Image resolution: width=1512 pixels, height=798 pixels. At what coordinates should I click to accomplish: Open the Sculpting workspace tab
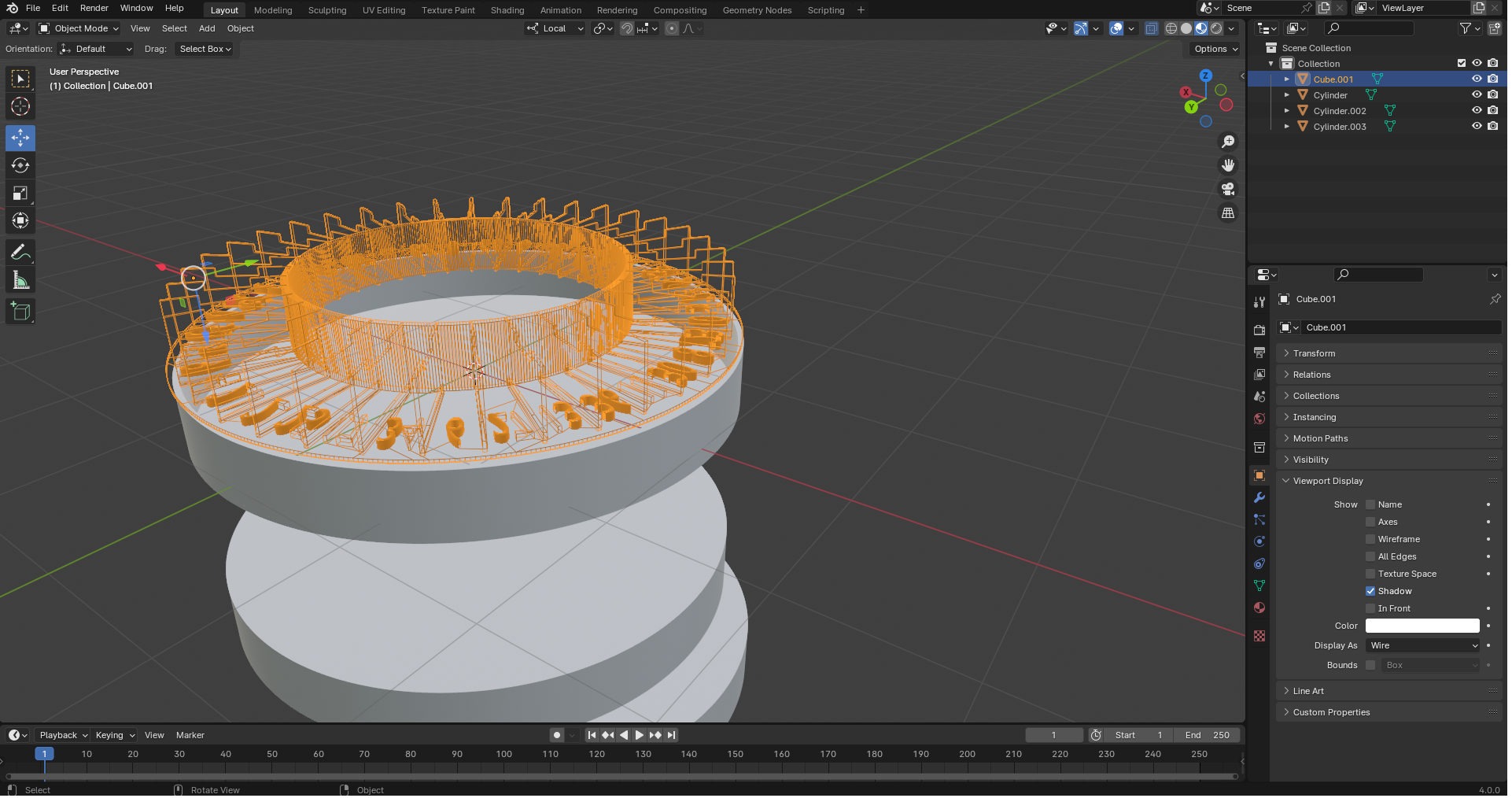[x=328, y=10]
